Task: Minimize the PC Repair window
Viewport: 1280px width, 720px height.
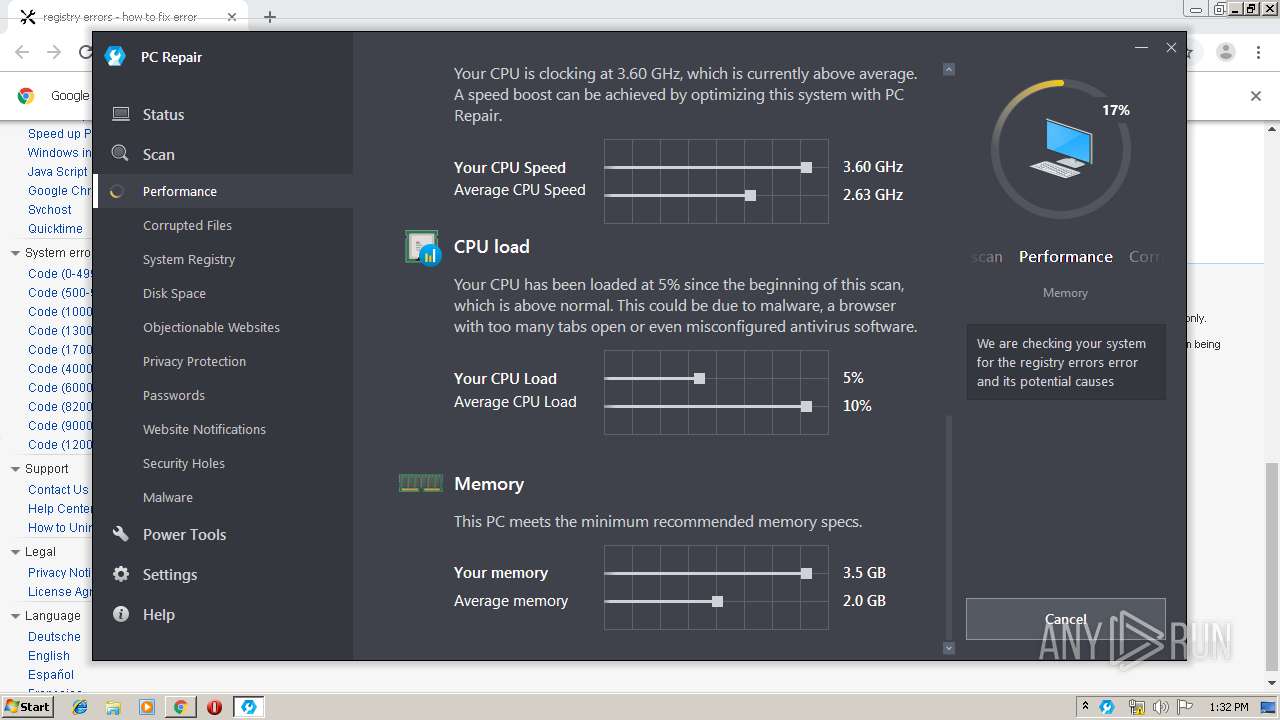Action: pos(1141,47)
